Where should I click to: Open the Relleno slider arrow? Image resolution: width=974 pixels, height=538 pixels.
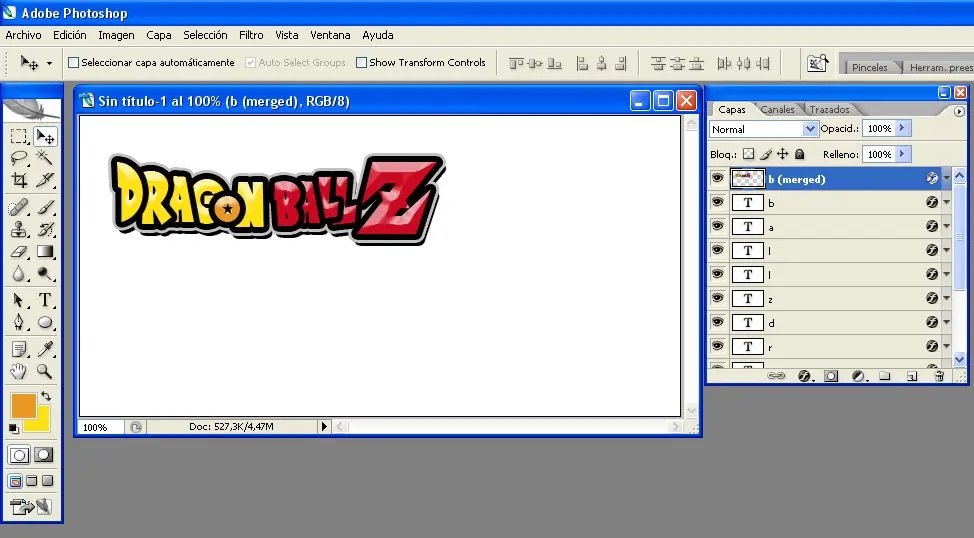(902, 153)
